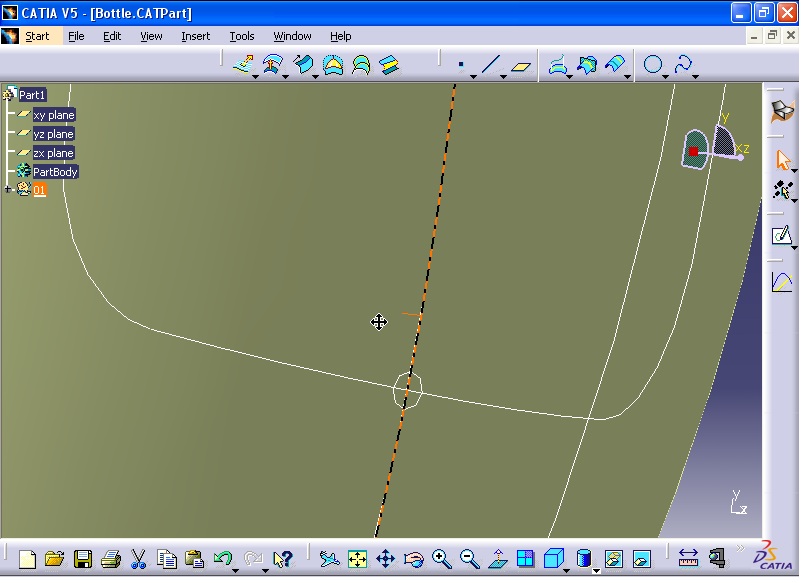Activate the Pan view tool

[x=385, y=558]
